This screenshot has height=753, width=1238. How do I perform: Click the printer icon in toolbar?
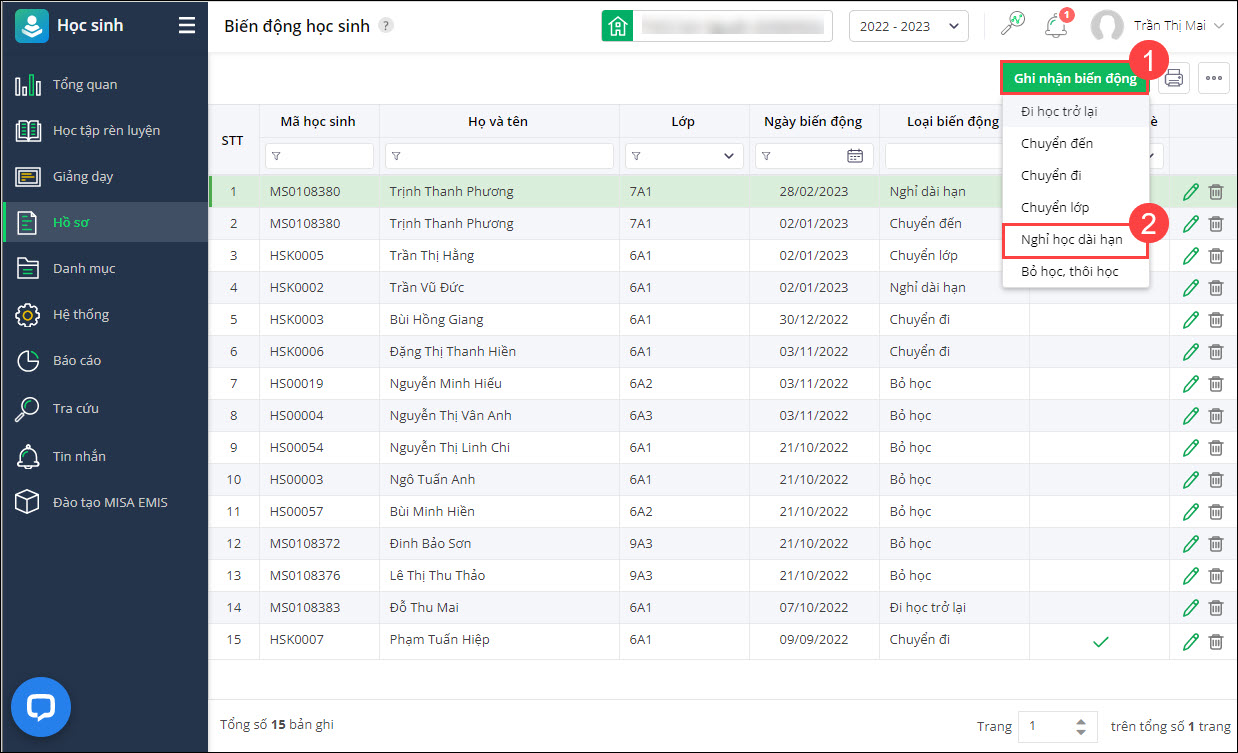1174,78
